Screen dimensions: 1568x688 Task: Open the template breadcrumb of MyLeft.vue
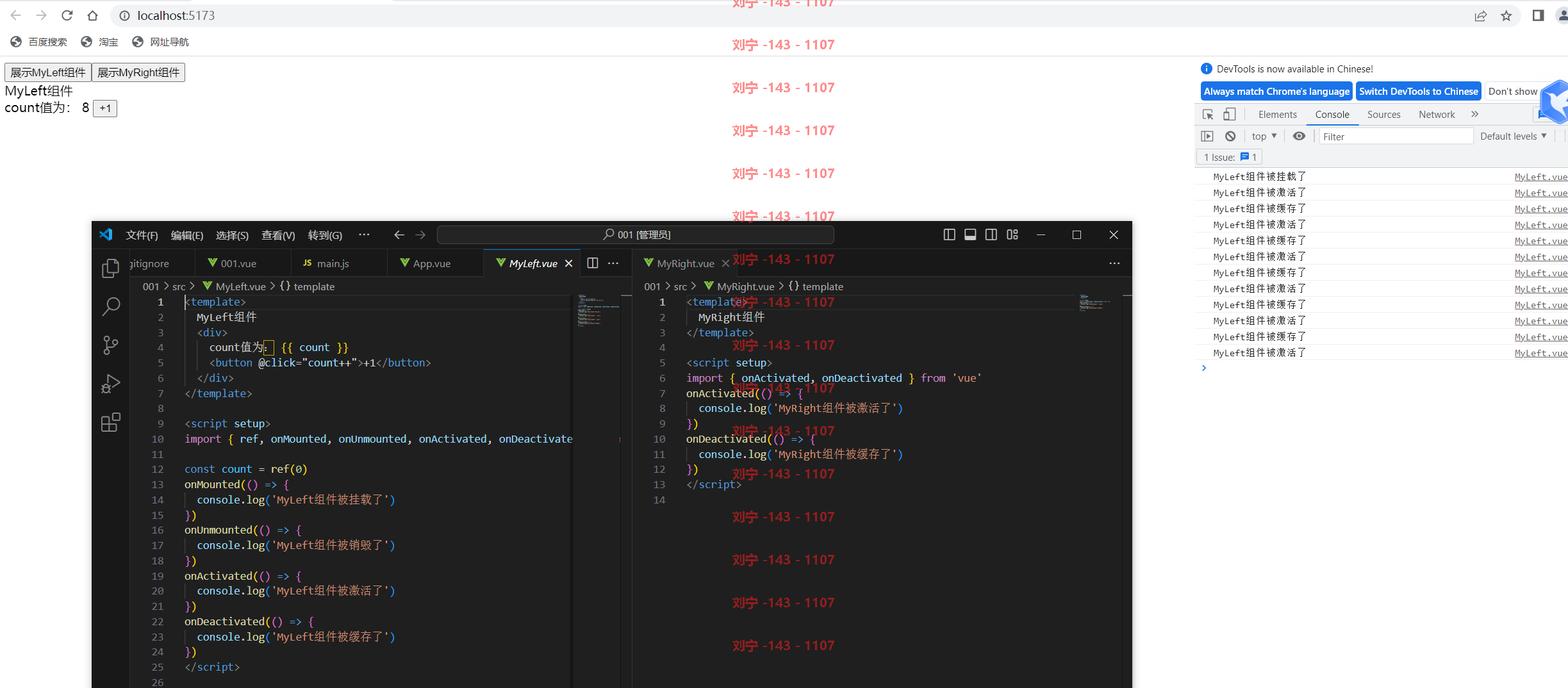point(308,286)
